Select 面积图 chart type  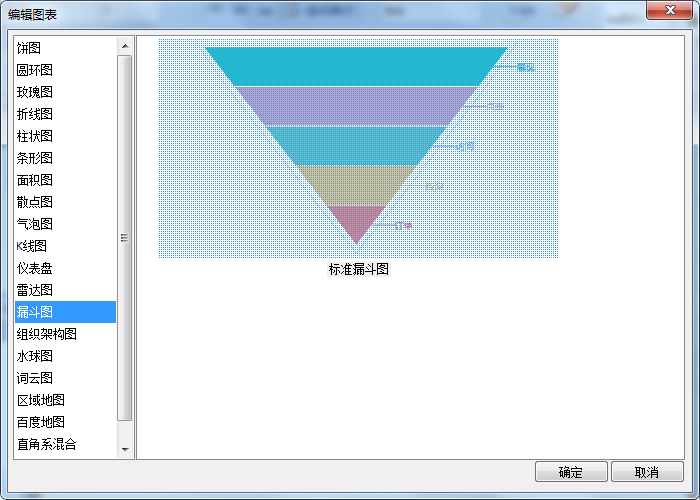[x=35, y=180]
